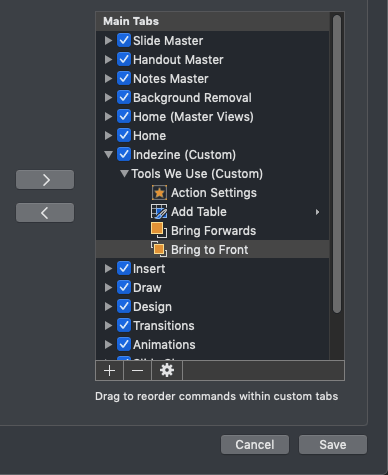The height and width of the screenshot is (475, 388).
Task: Click the right arrow to add the command
Action: 45,180
